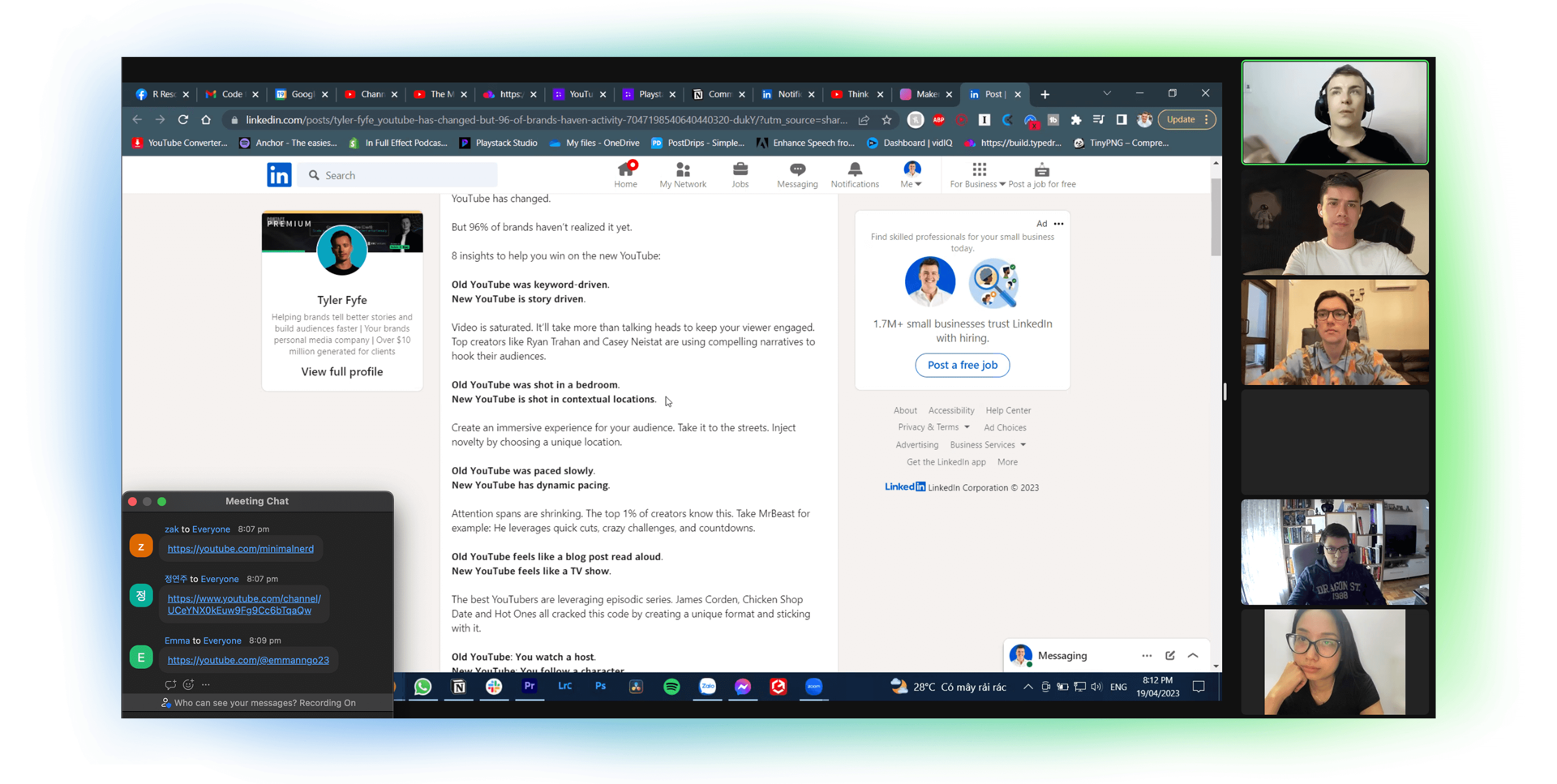Open Zalo from the taskbar
Viewport: 1557px width, 784px height.
click(x=707, y=687)
